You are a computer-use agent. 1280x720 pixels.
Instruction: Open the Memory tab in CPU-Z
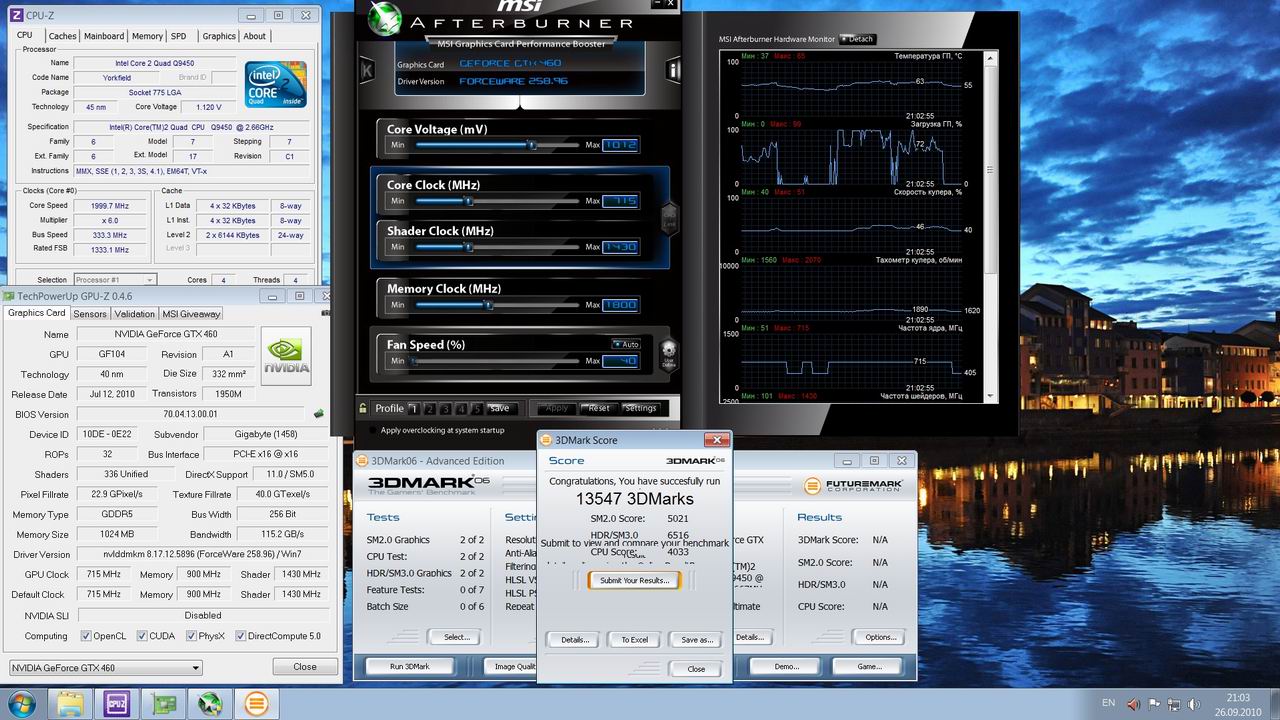147,36
